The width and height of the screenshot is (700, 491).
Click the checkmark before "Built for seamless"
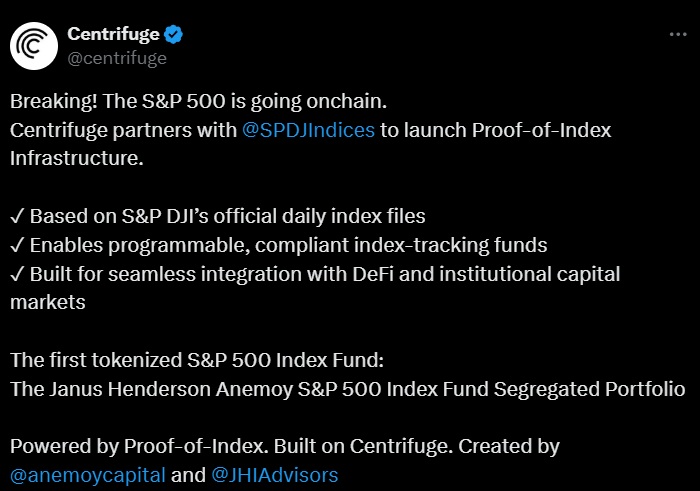[x=17, y=274]
